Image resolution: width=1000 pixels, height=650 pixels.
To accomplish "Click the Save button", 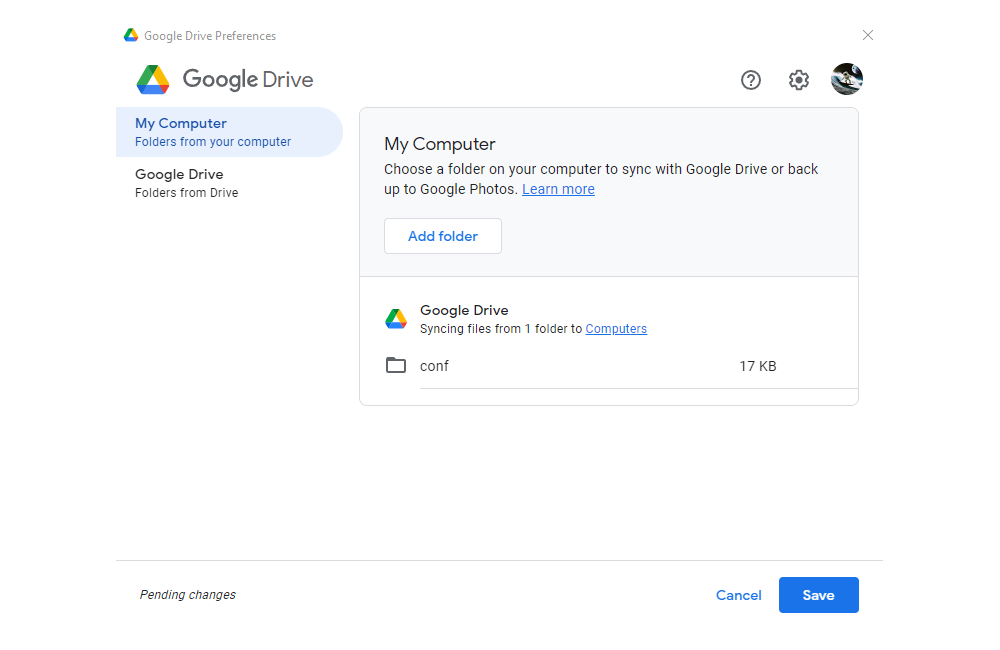I will click(818, 595).
